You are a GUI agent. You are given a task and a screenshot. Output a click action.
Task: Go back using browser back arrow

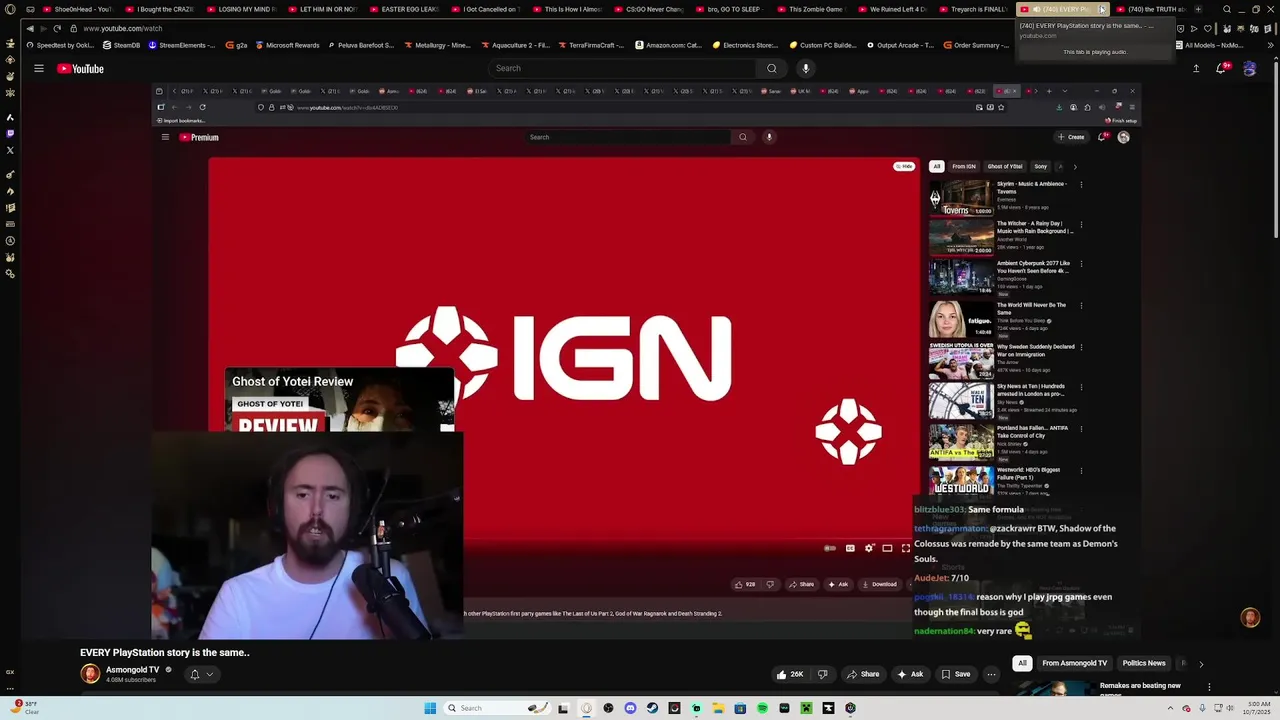[x=30, y=28]
